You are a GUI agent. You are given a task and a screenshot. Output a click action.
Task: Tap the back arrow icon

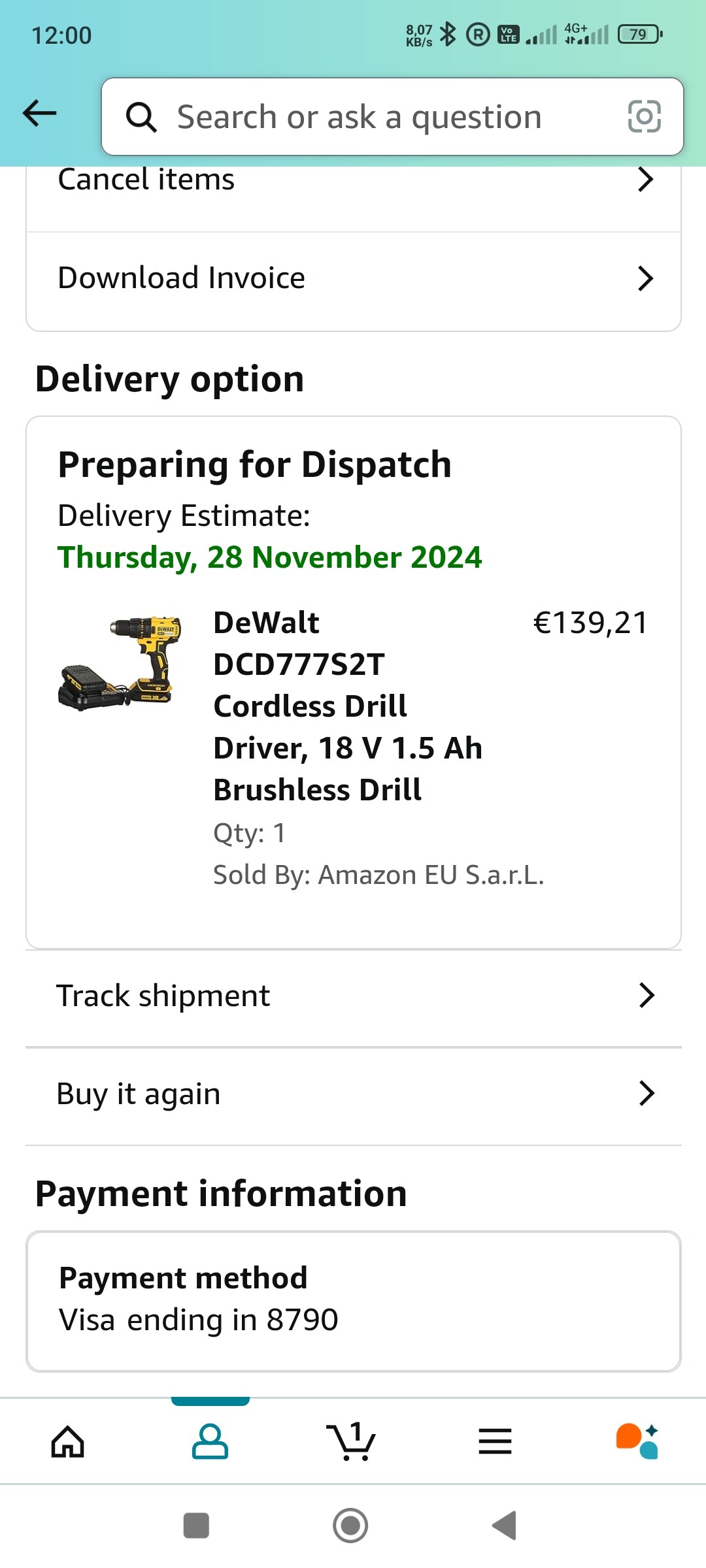click(40, 113)
